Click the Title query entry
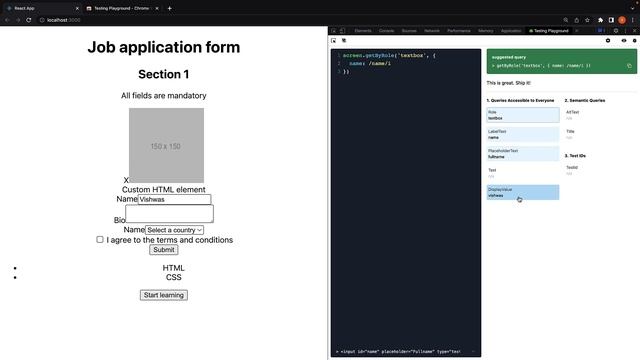Viewport: 640px width, 360px height. point(600,134)
